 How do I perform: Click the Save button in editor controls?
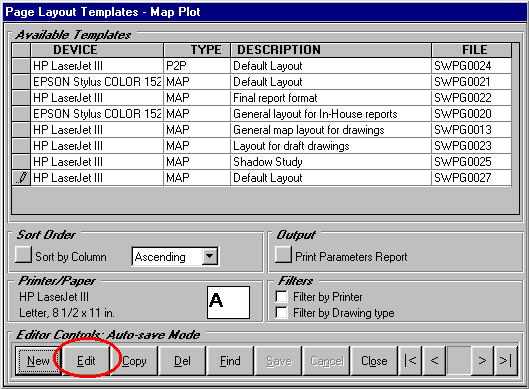click(278, 361)
